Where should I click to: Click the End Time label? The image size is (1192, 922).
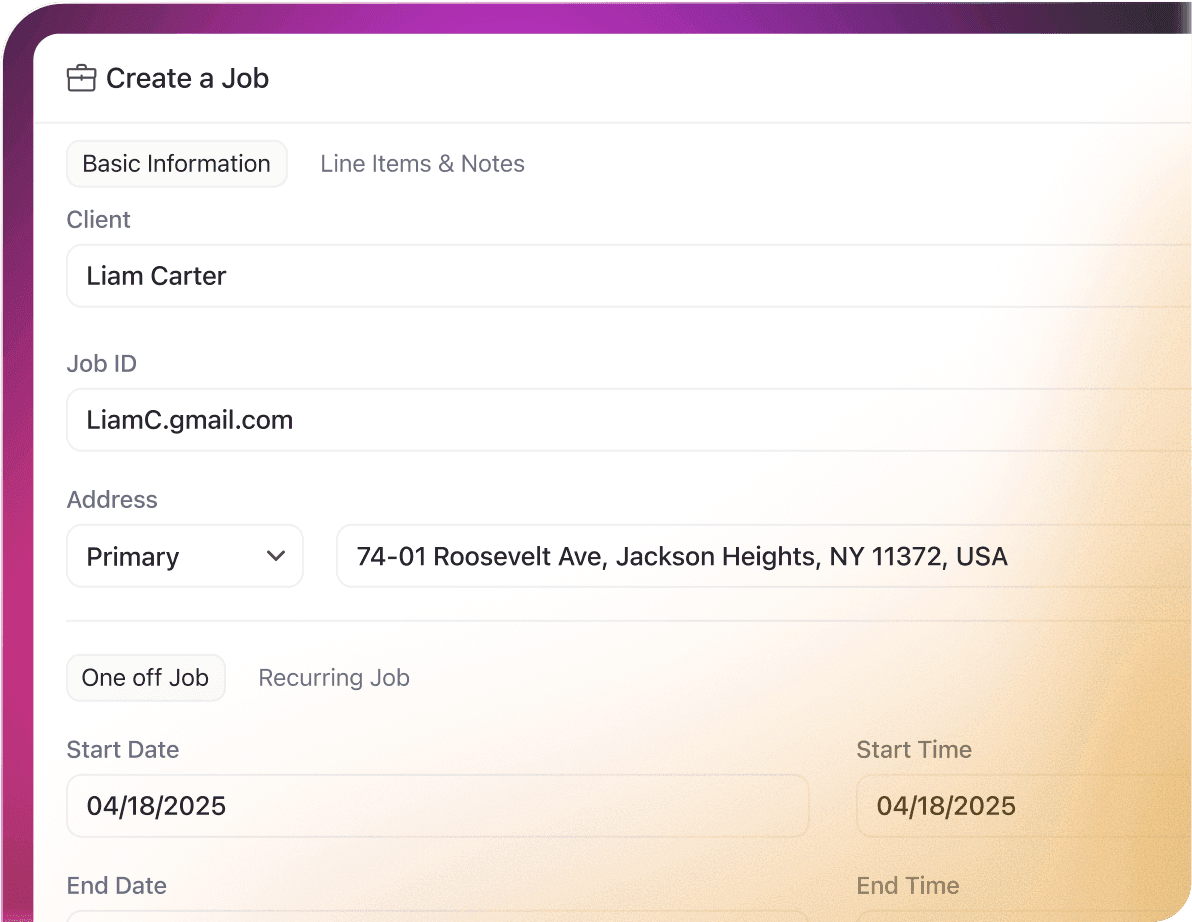point(907,886)
